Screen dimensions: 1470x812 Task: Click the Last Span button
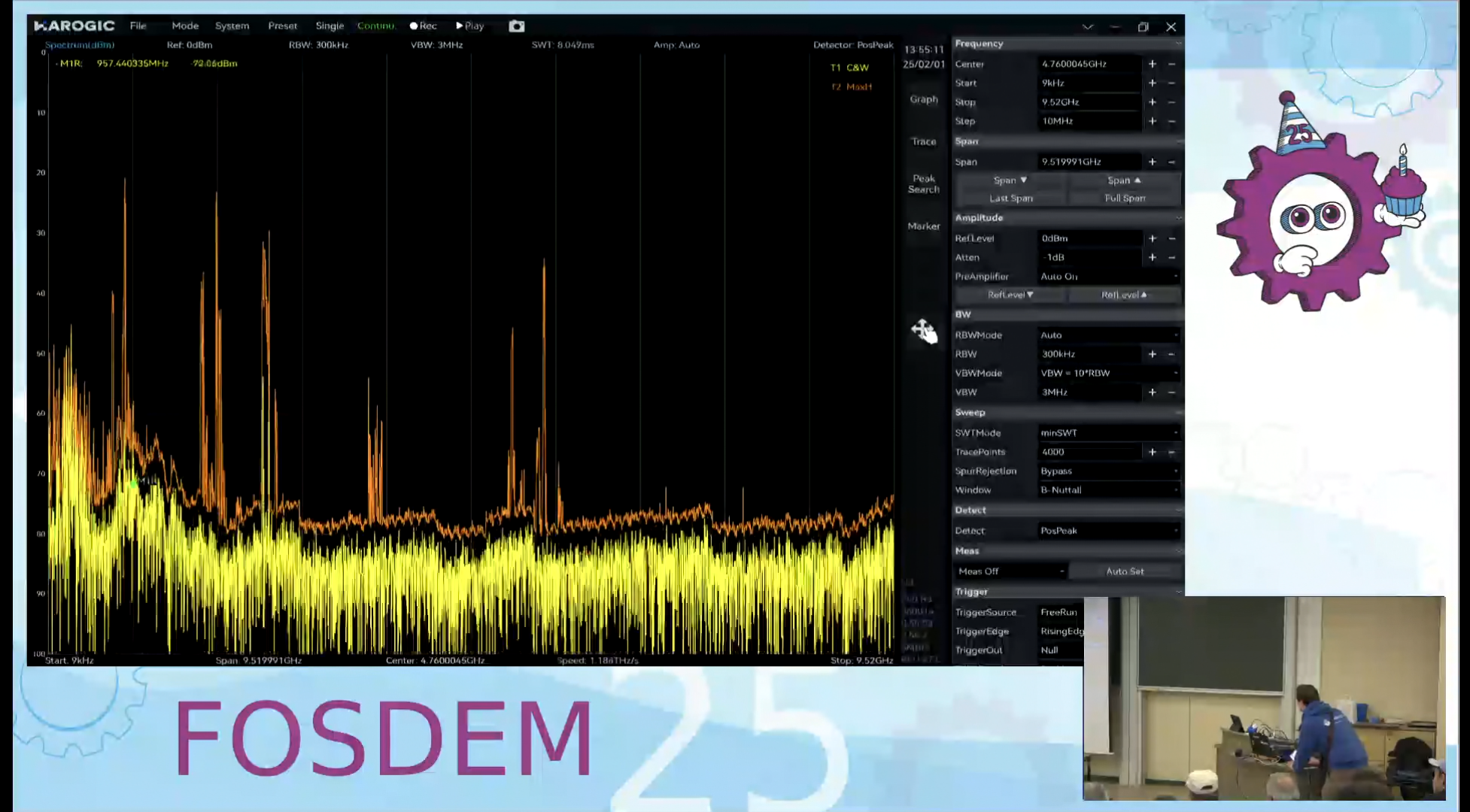(x=1010, y=198)
